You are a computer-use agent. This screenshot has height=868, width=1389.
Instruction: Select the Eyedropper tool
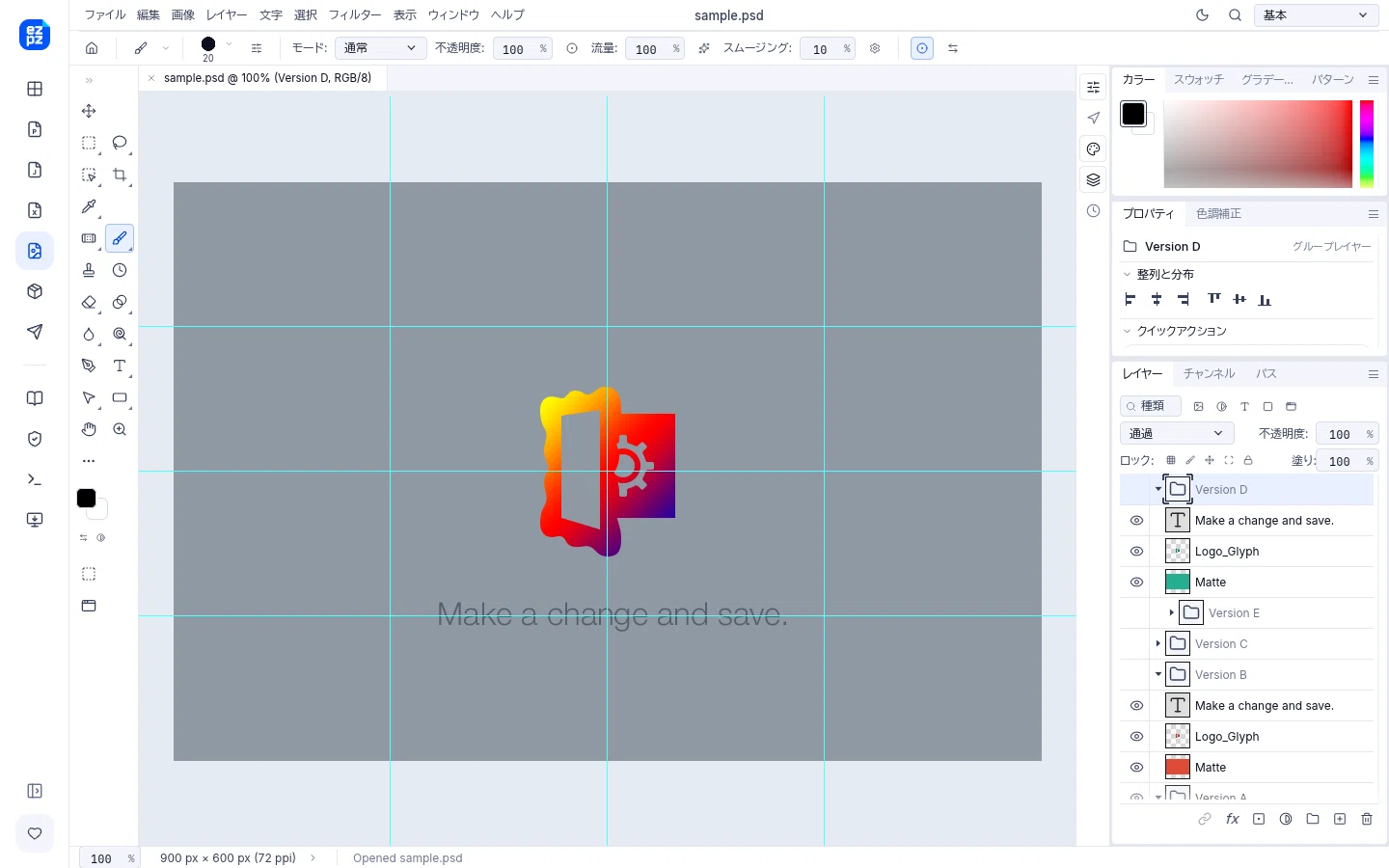(89, 206)
